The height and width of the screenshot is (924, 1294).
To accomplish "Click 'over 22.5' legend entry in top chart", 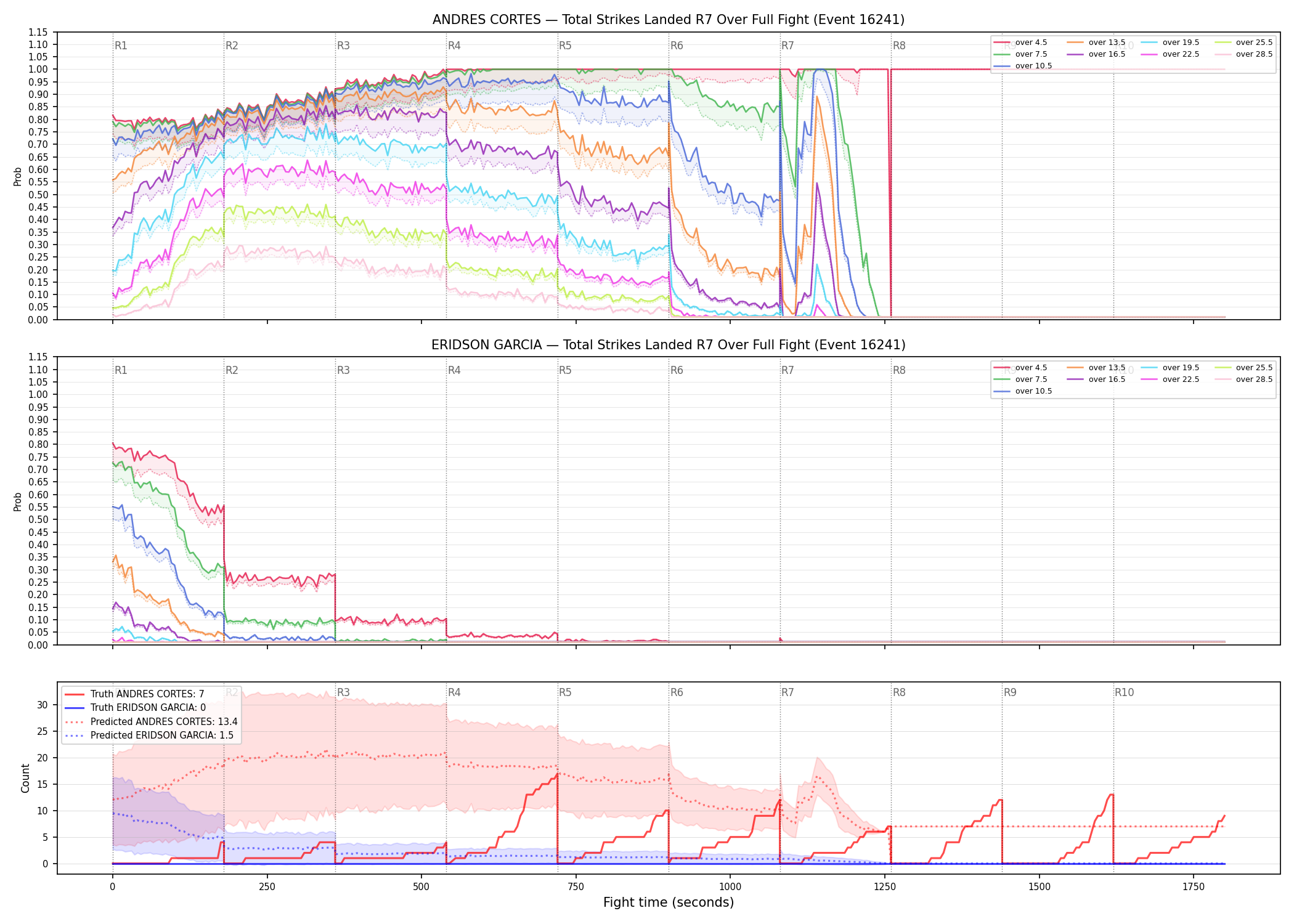I will click(1170, 54).
